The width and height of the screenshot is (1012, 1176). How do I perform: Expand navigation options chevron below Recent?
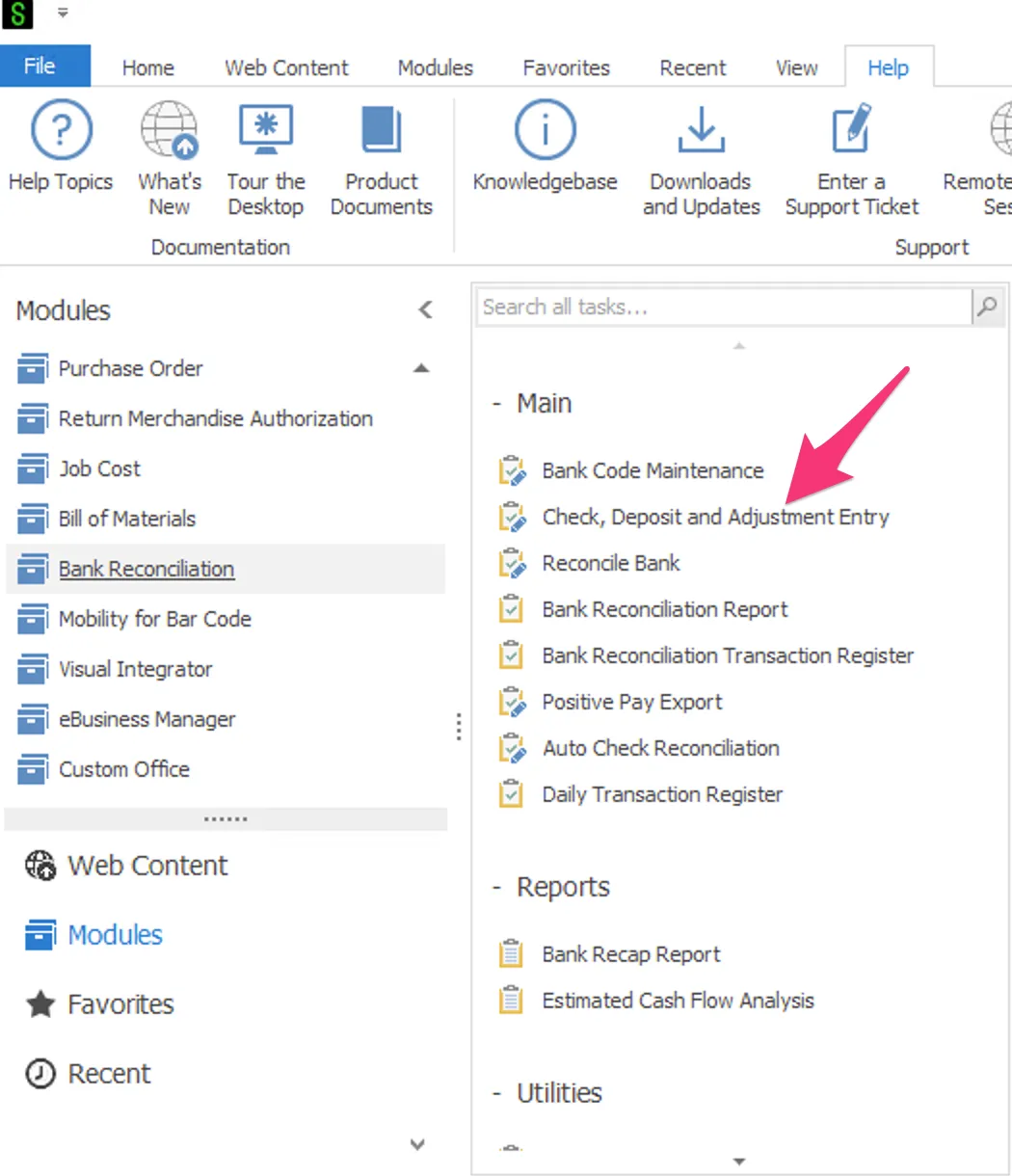pyautogui.click(x=417, y=1144)
